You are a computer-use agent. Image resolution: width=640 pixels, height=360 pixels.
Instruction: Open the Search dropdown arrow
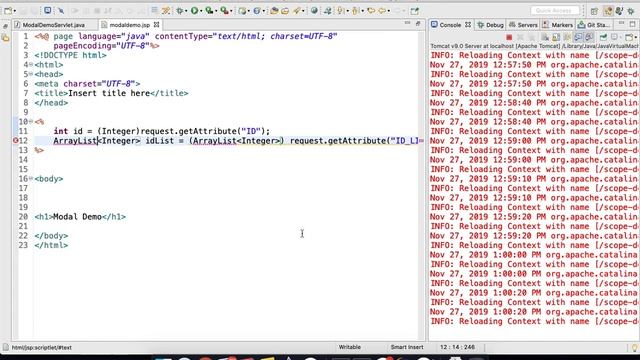(x=303, y=11)
